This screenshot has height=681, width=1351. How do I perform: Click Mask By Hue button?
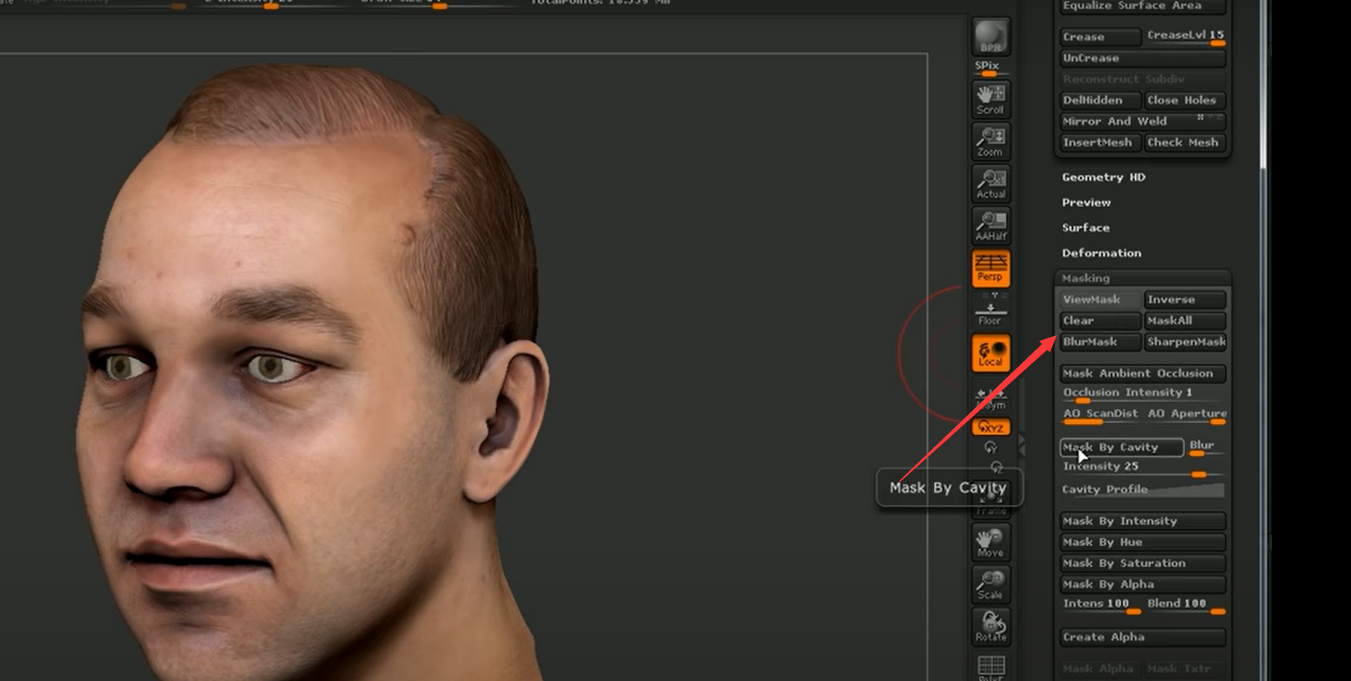click(x=1142, y=542)
